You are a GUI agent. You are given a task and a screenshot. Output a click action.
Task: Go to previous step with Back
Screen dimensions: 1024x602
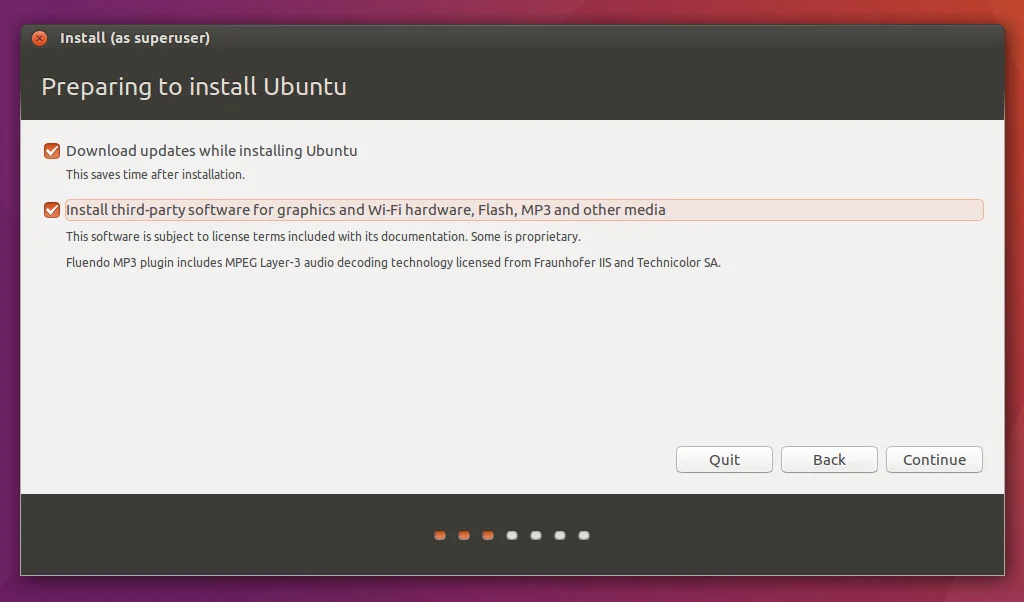tap(829, 460)
